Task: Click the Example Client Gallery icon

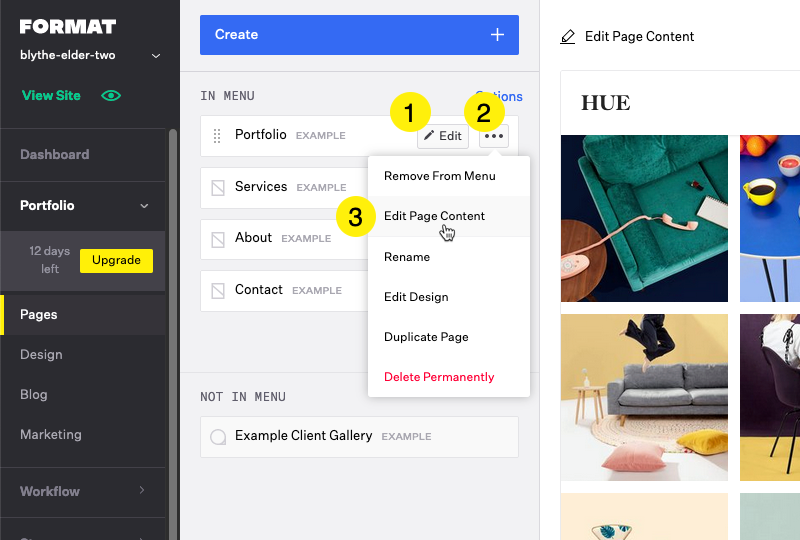Action: pos(217,437)
